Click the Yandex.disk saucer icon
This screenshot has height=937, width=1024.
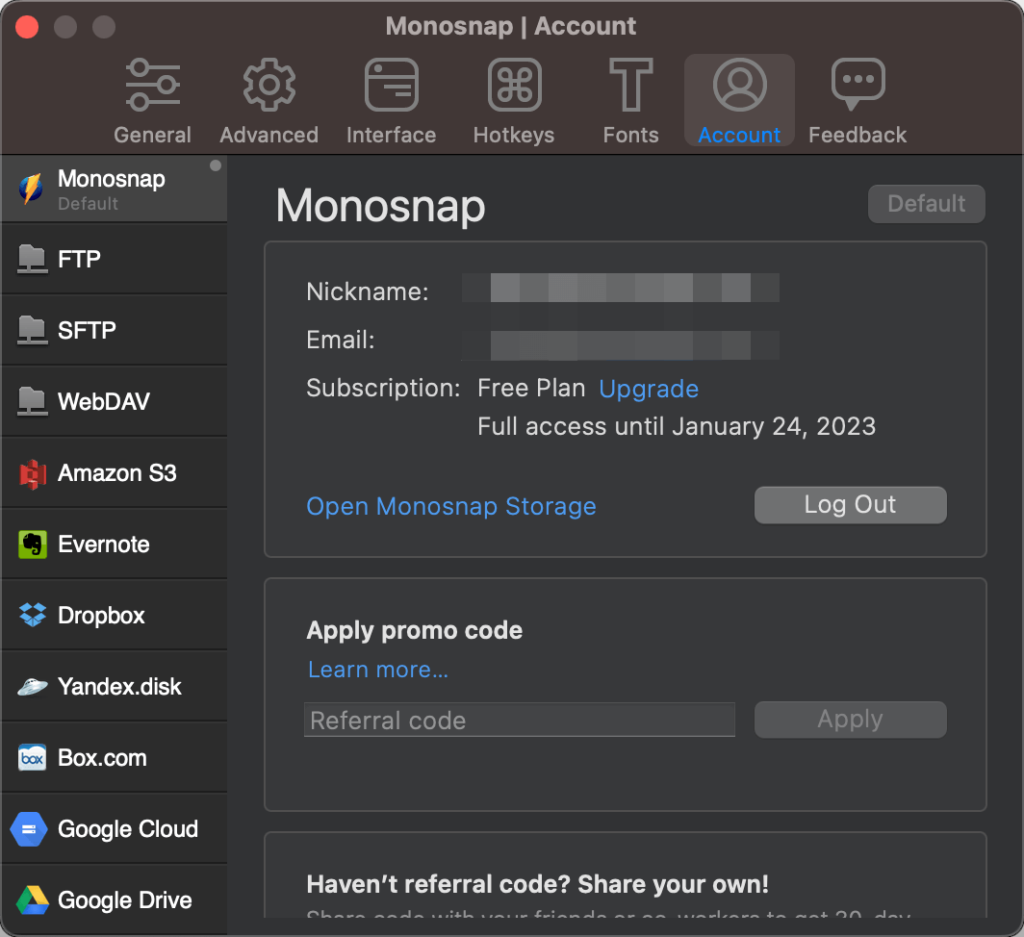(x=32, y=687)
